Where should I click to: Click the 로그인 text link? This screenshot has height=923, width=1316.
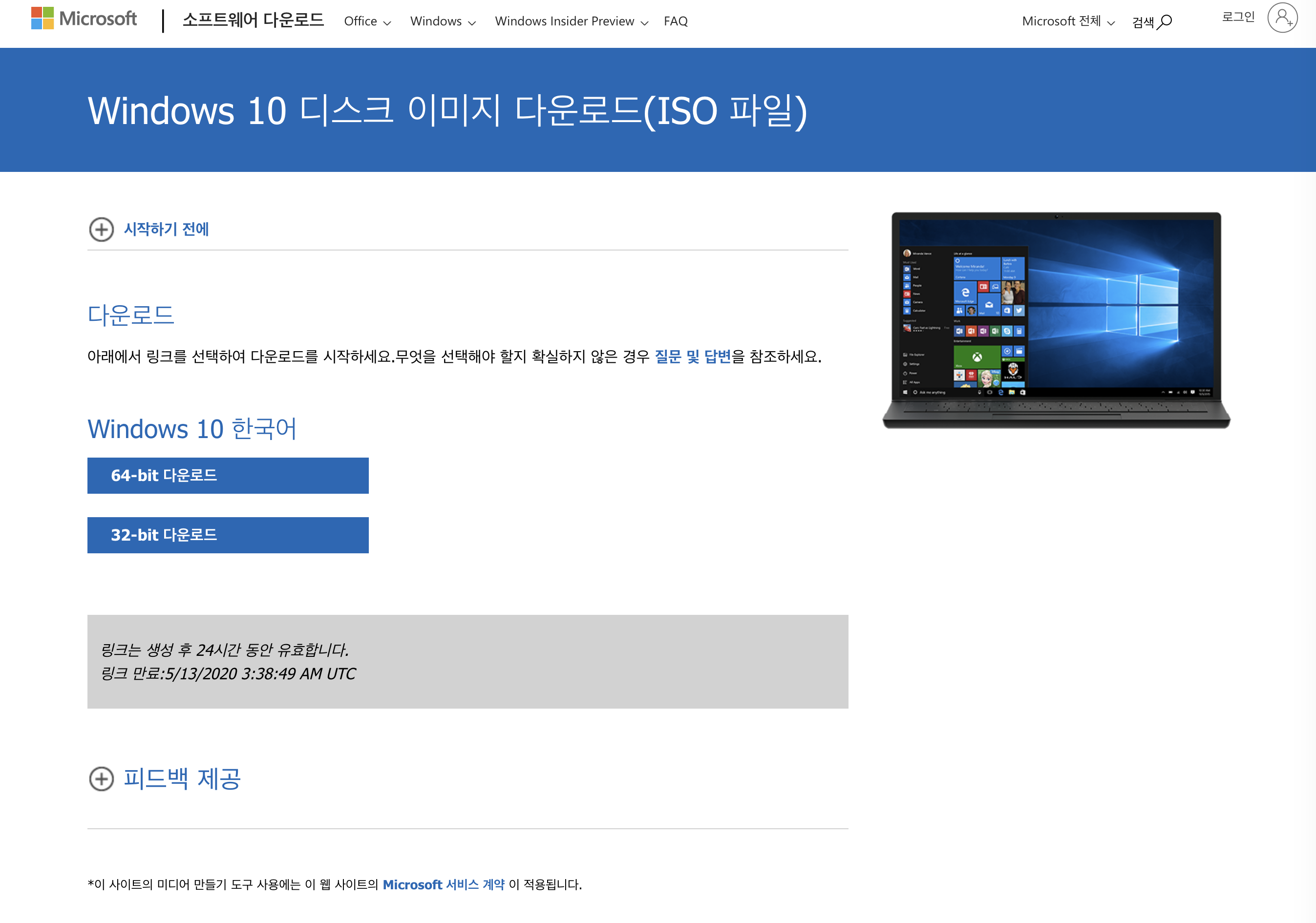1237,17
